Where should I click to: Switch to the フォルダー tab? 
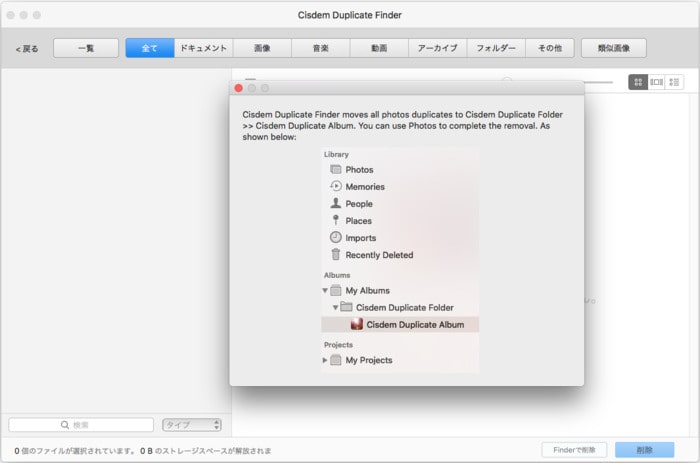(496, 48)
